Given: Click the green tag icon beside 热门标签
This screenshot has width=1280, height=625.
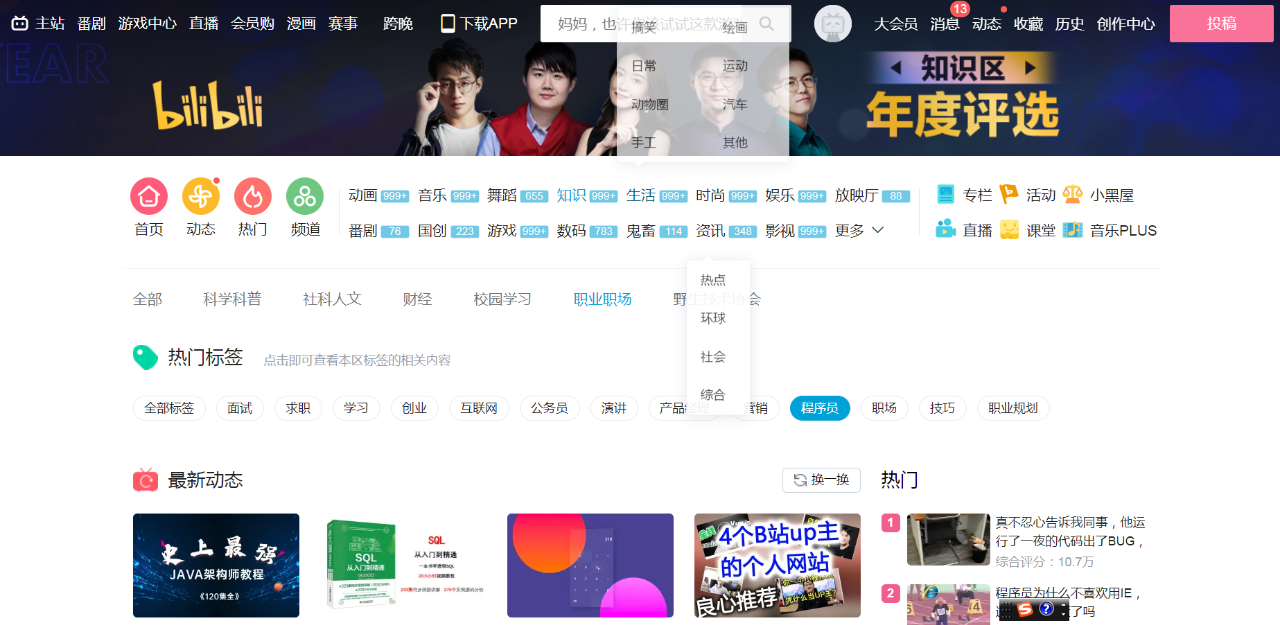Looking at the screenshot, I should [145, 357].
